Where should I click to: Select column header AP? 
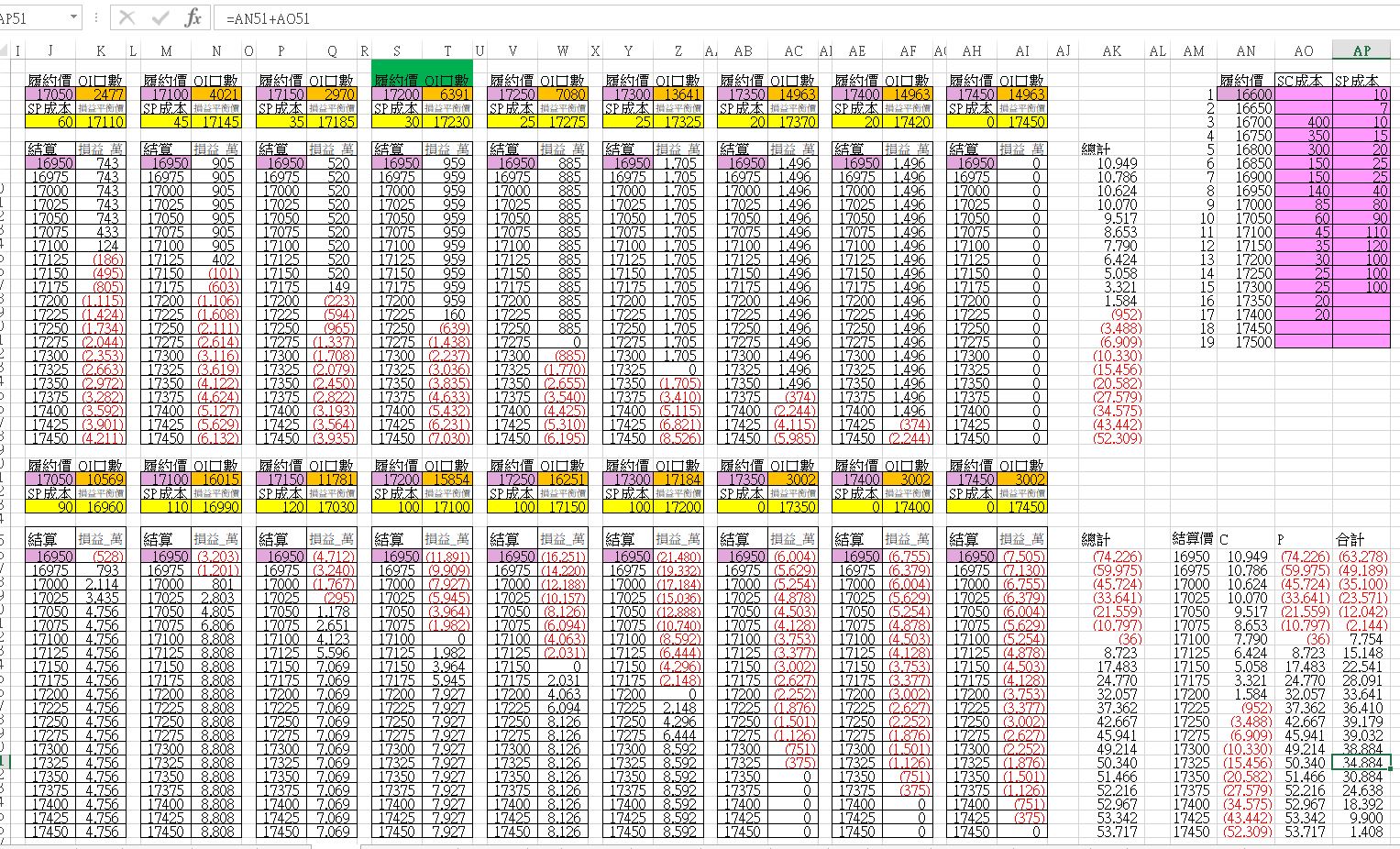[1361, 51]
